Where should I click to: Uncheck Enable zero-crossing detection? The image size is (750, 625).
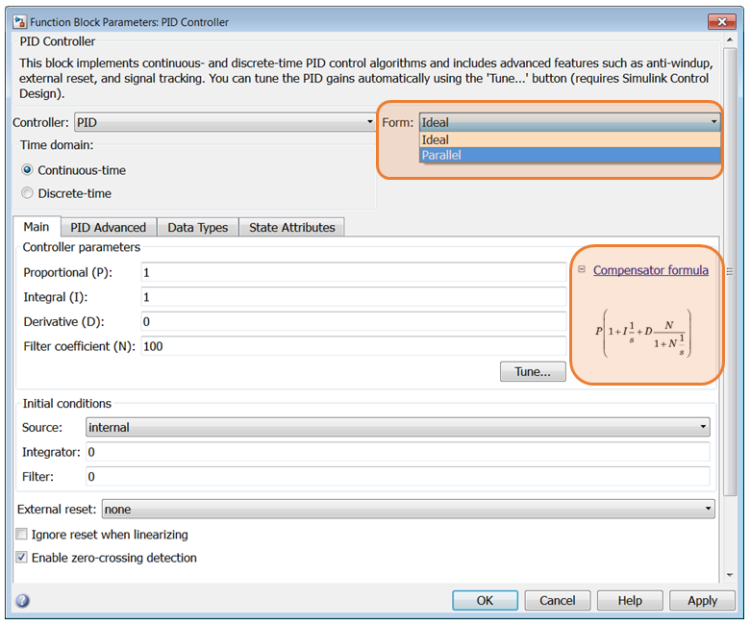point(22,557)
